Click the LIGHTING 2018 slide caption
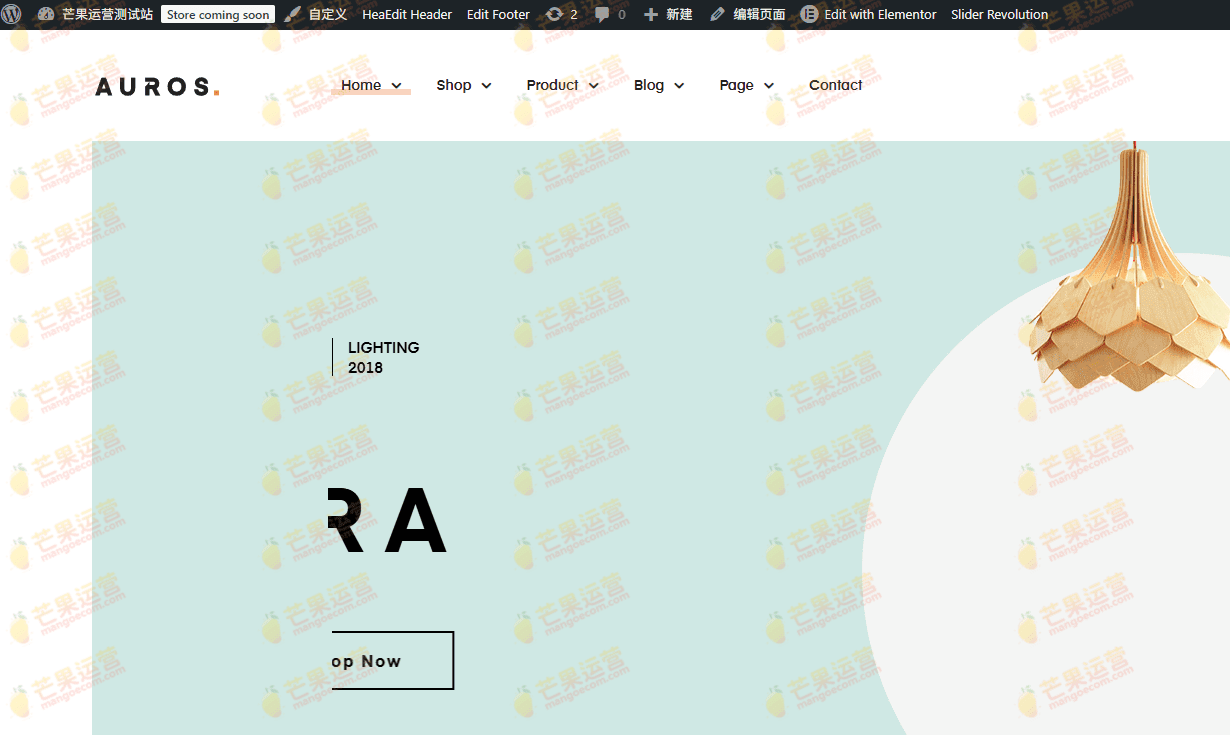This screenshot has width=1230, height=735. pyautogui.click(x=383, y=357)
